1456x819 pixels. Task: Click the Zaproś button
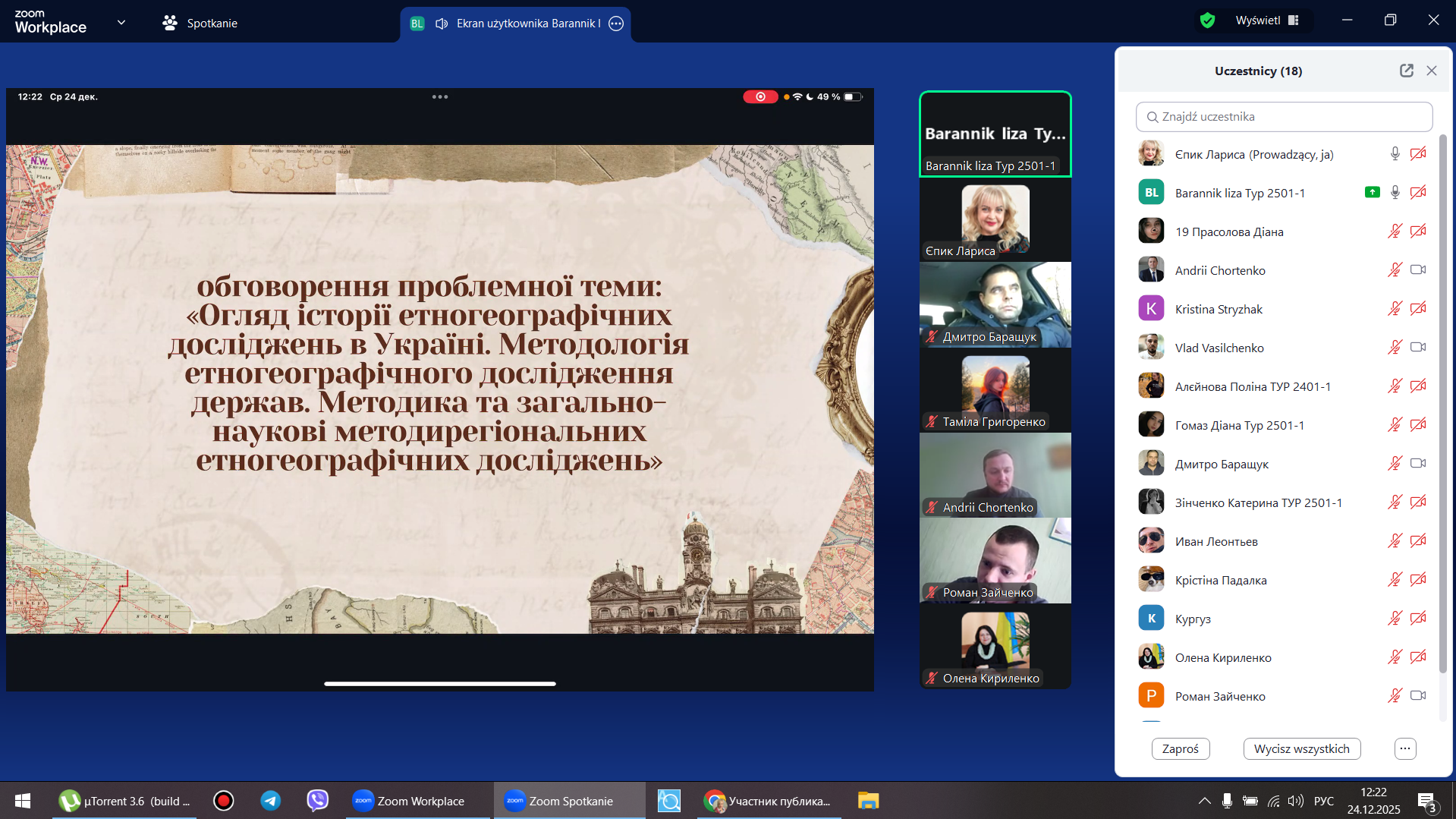tap(1180, 748)
